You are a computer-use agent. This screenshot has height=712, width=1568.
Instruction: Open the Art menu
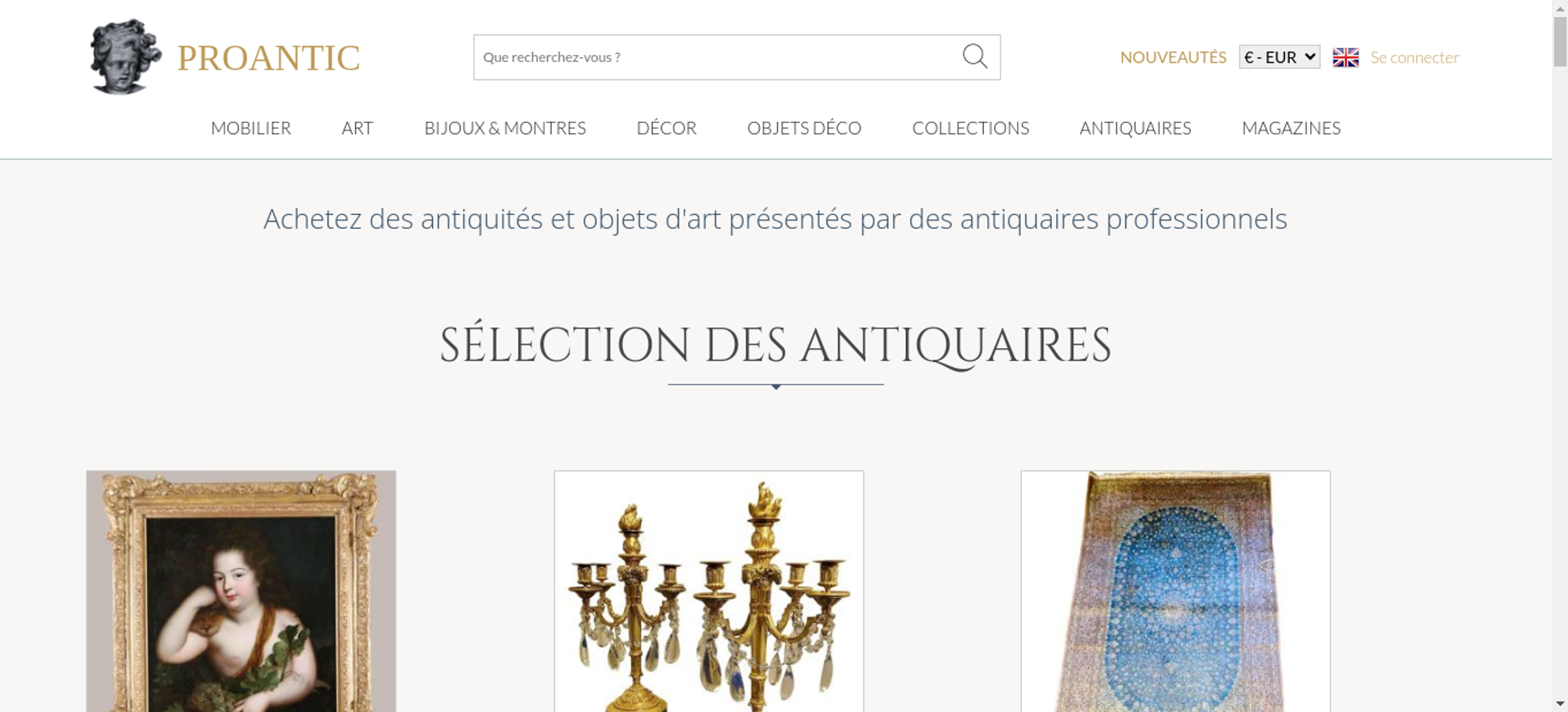click(358, 128)
